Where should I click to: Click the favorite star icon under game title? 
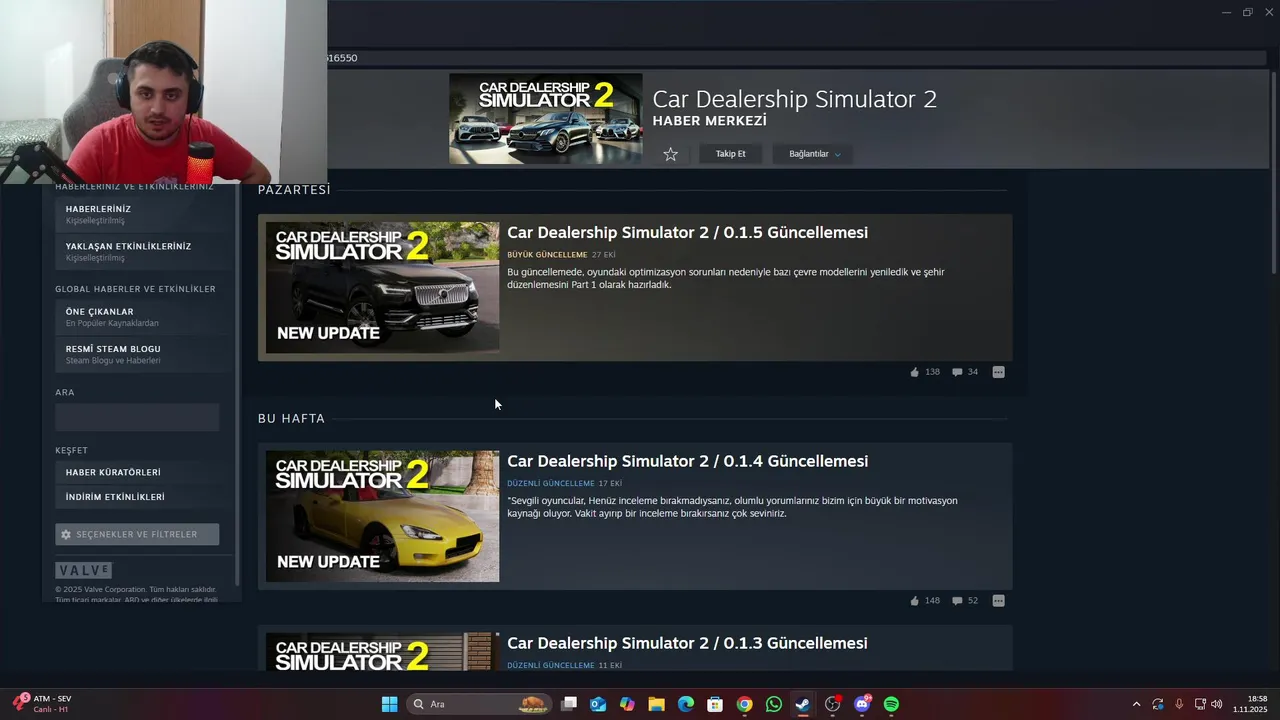point(671,154)
